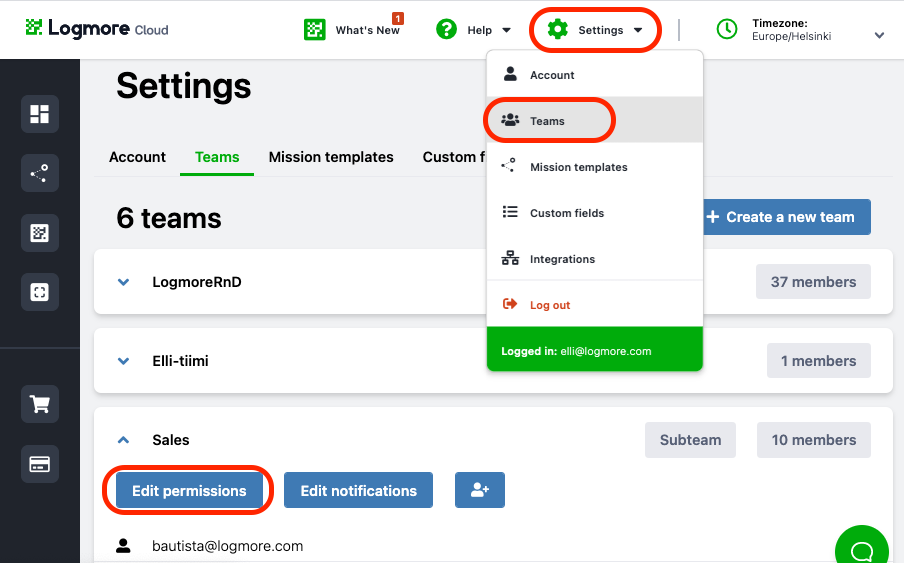This screenshot has width=904, height=563.
Task: Click the red notification badge on What's New
Action: click(x=398, y=18)
